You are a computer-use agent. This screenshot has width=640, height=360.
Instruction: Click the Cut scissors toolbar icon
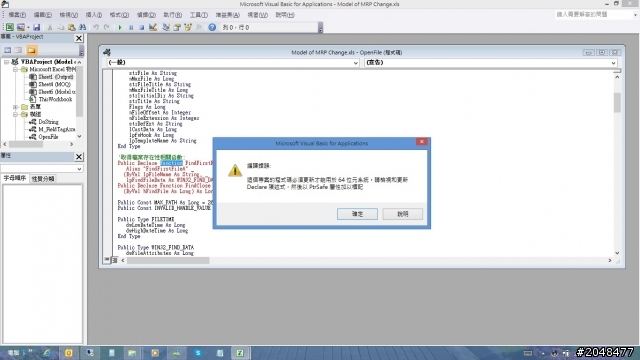click(50, 27)
